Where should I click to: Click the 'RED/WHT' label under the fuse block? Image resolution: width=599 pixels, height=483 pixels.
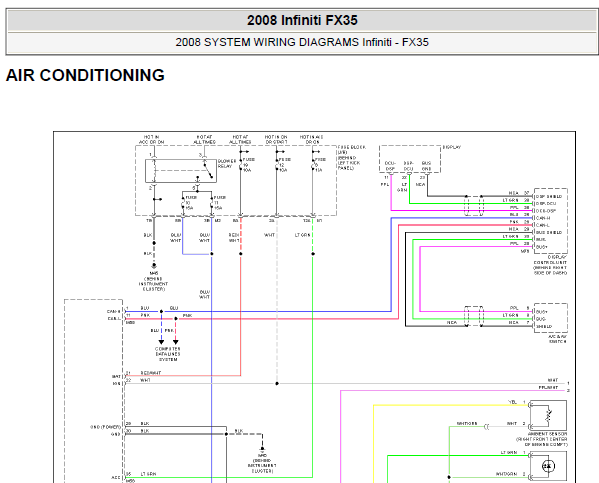(x=234, y=238)
